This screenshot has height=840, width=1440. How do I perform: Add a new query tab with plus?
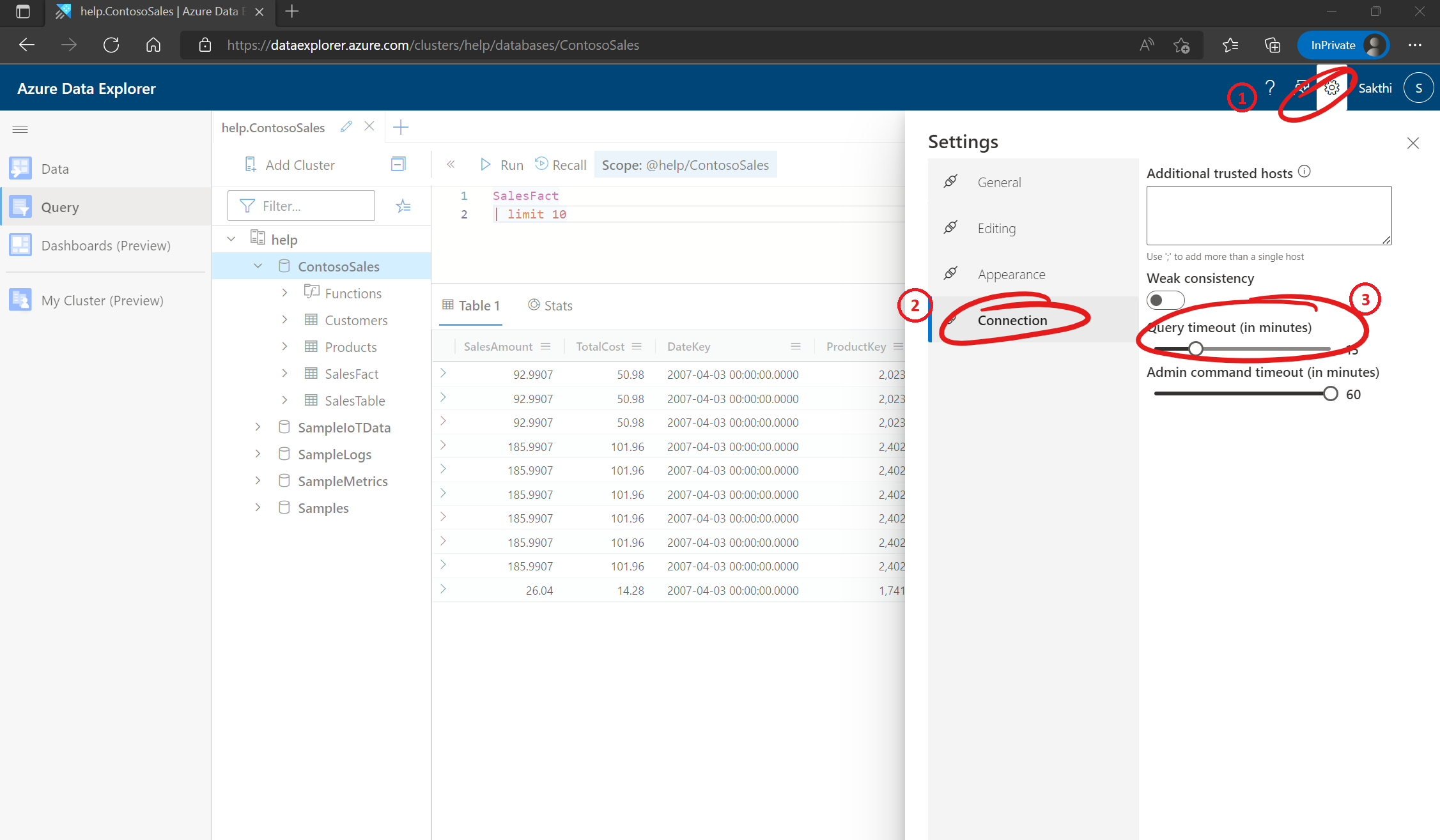pos(401,127)
